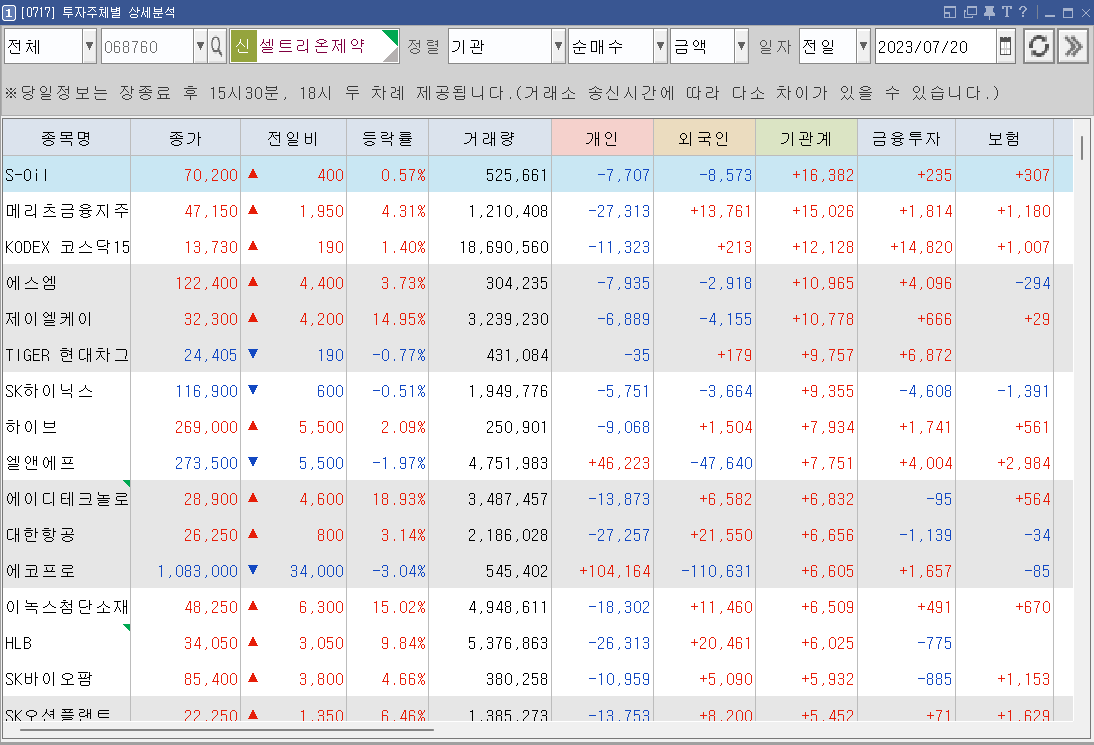Click the 외국인 value -47,640

(x=721, y=463)
